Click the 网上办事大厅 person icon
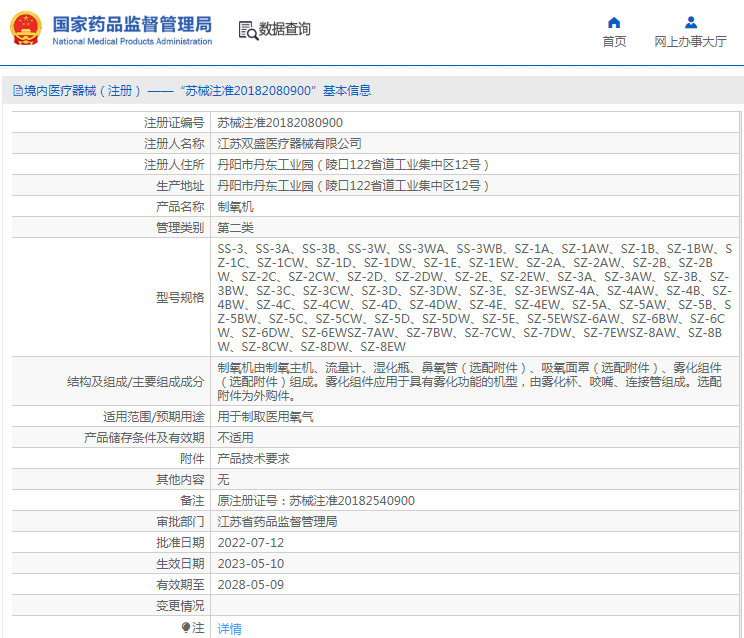 [x=690, y=22]
